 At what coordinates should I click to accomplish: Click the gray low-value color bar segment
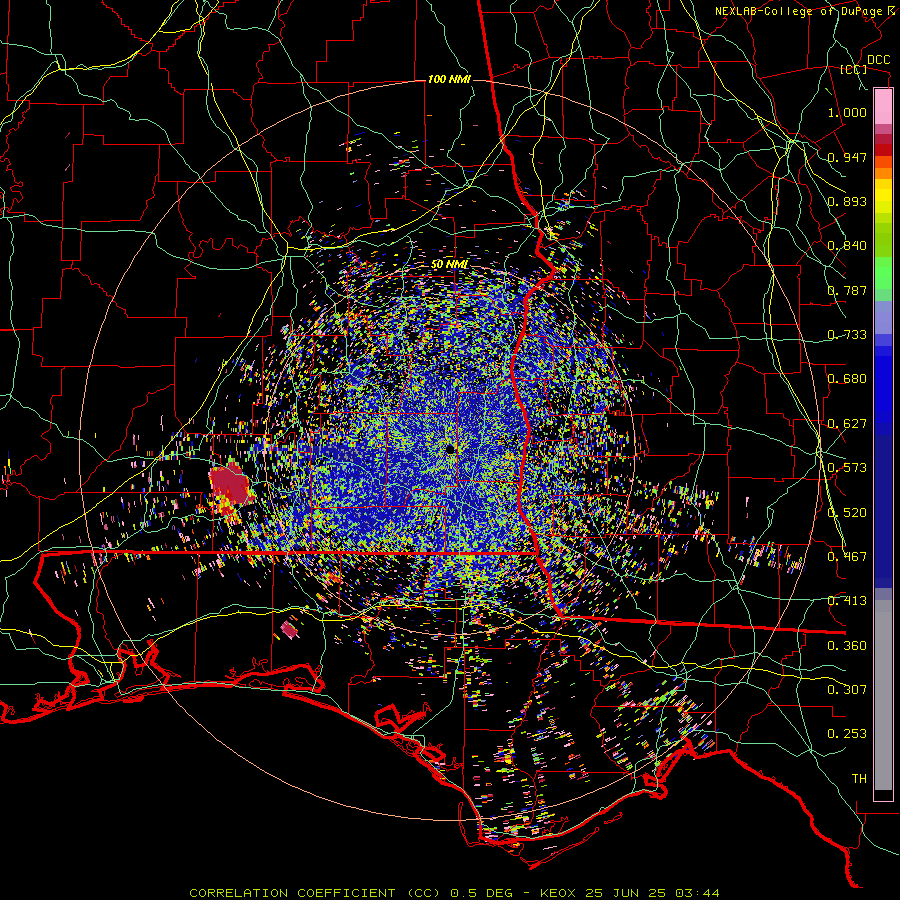coord(883,695)
